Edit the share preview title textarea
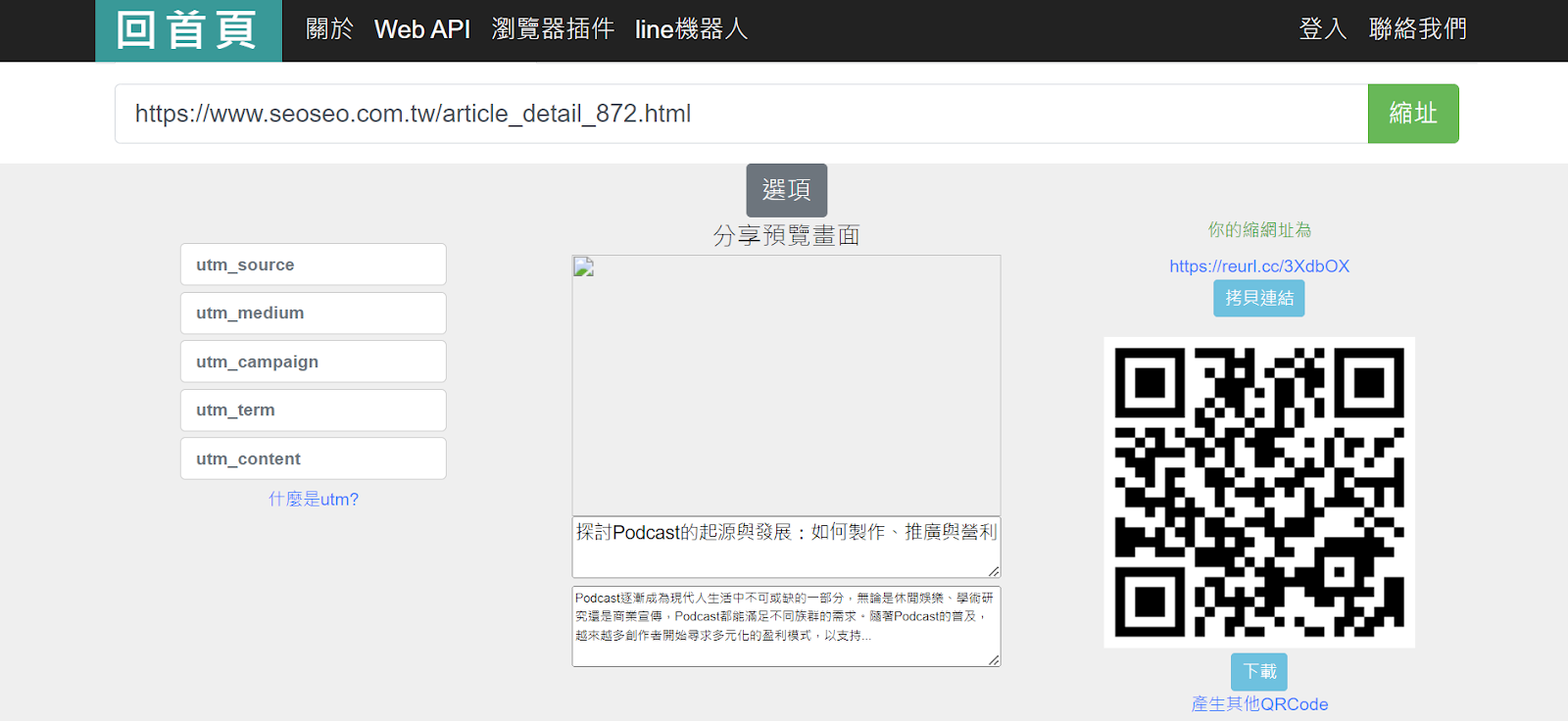 (x=786, y=547)
